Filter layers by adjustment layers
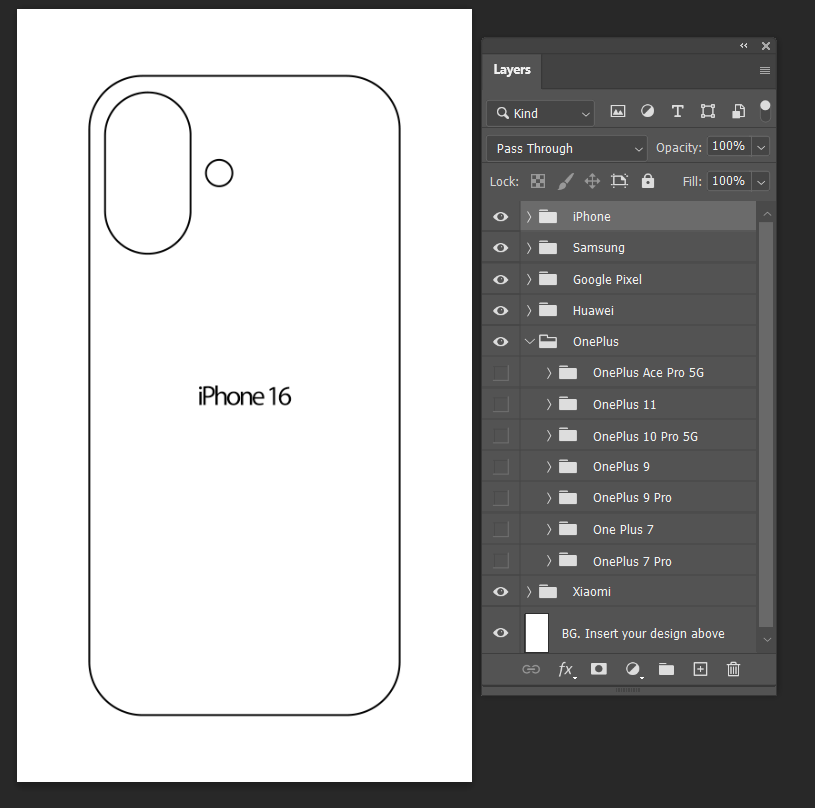The image size is (815, 808). (647, 112)
